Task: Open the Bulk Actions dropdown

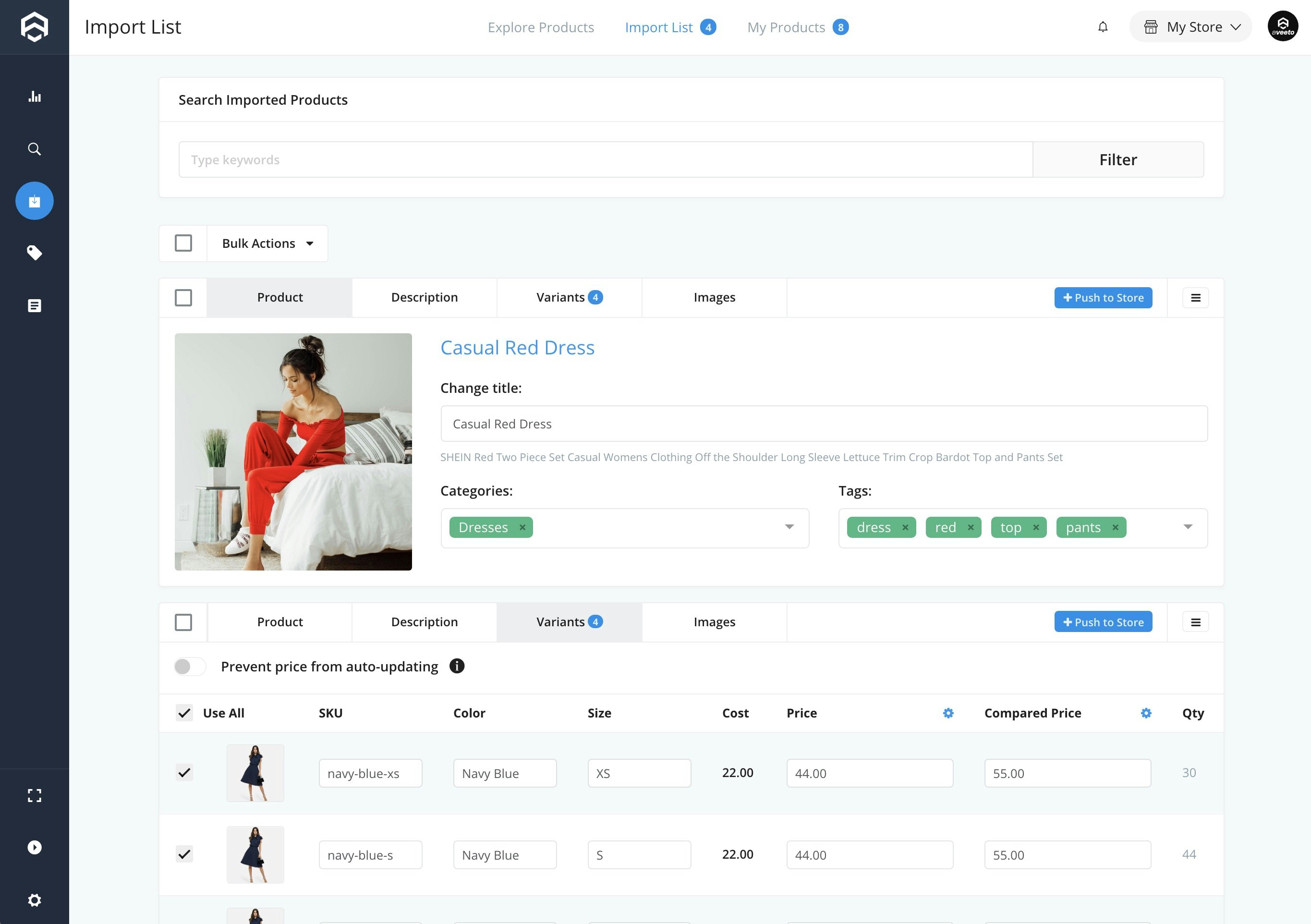Action: [x=267, y=243]
